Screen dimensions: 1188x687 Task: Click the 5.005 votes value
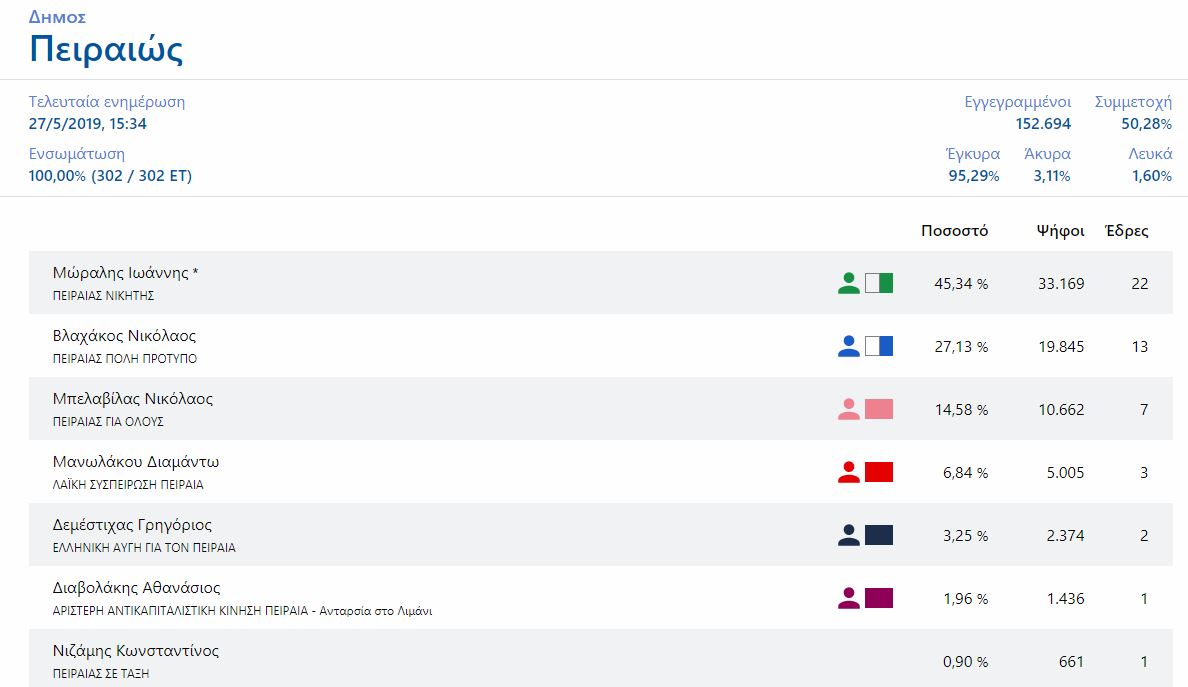click(1065, 473)
